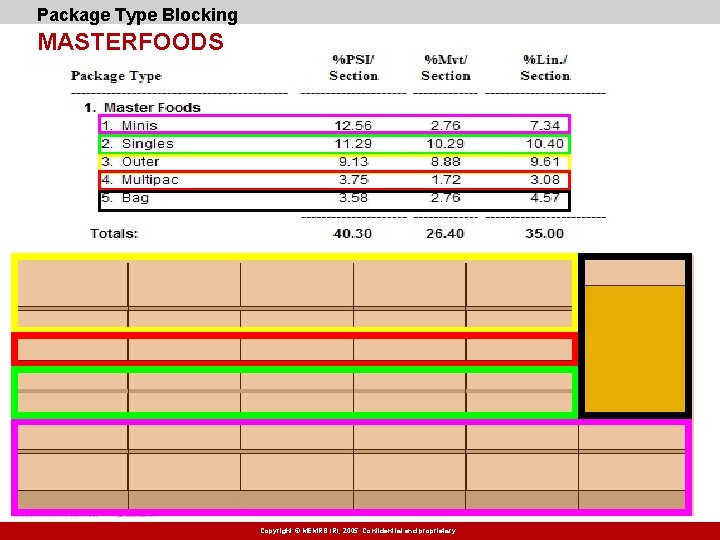Screen dimensions: 720x540
Task: Click the "%PSI/ Section" column header
Action: 354,68
